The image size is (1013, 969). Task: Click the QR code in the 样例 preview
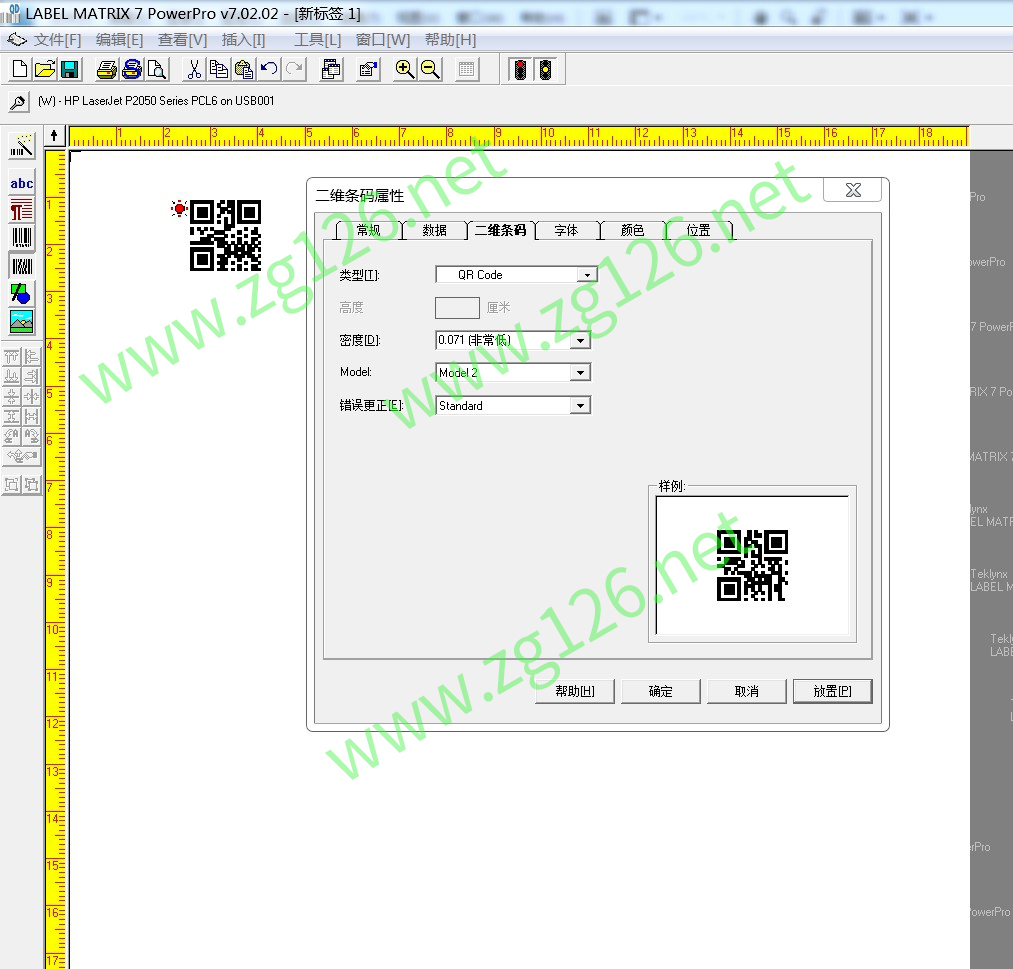752,565
